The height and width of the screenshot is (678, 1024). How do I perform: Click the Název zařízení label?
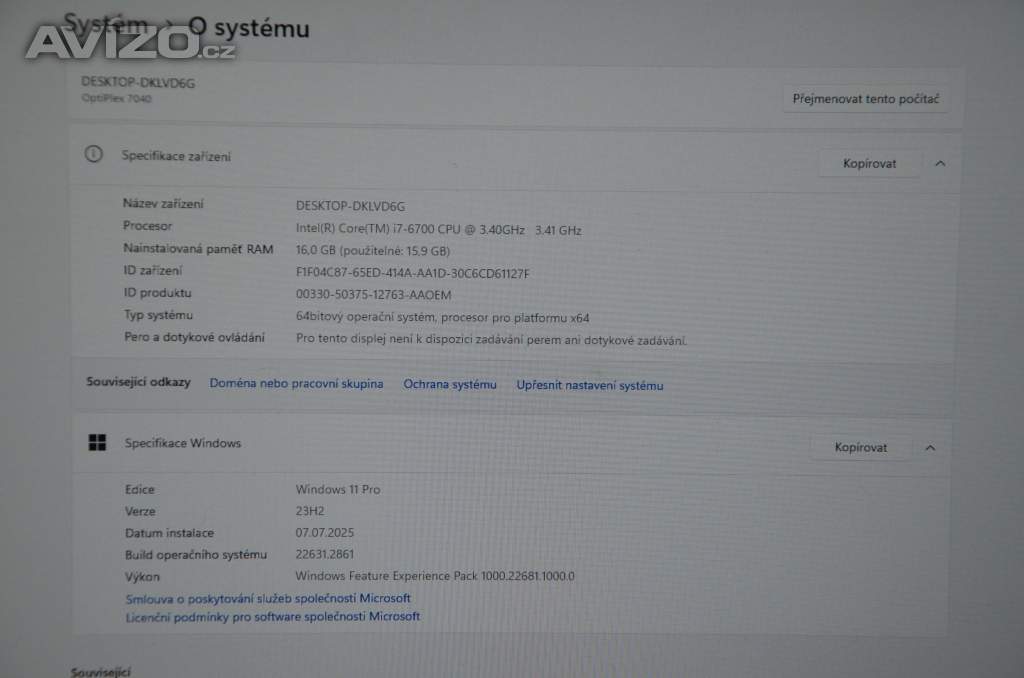pyautogui.click(x=163, y=204)
